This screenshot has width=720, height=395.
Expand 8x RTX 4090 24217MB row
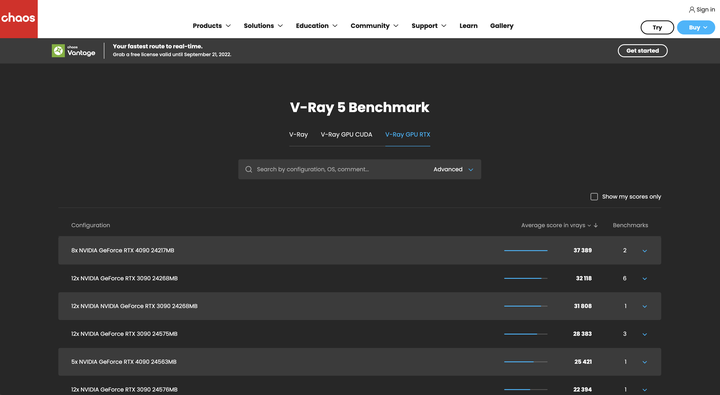tap(645, 251)
